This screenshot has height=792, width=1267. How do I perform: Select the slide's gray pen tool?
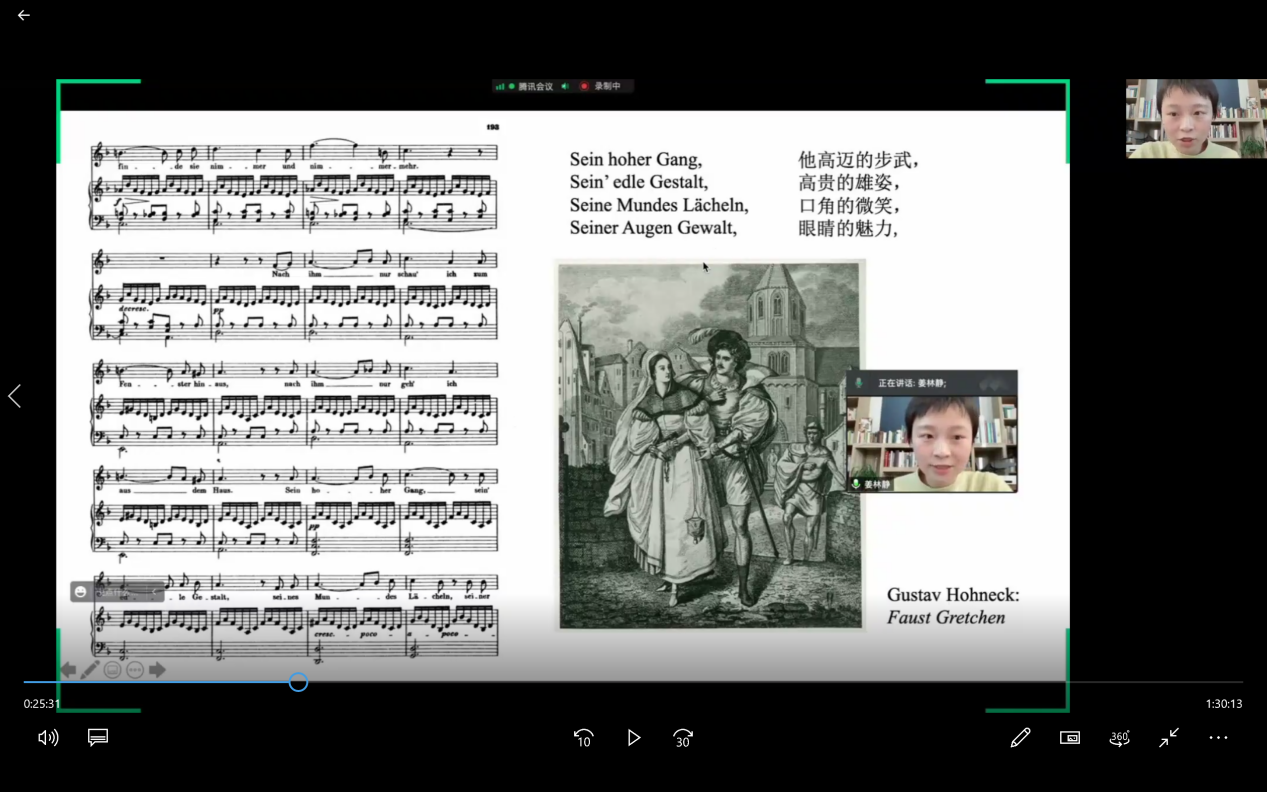90,670
